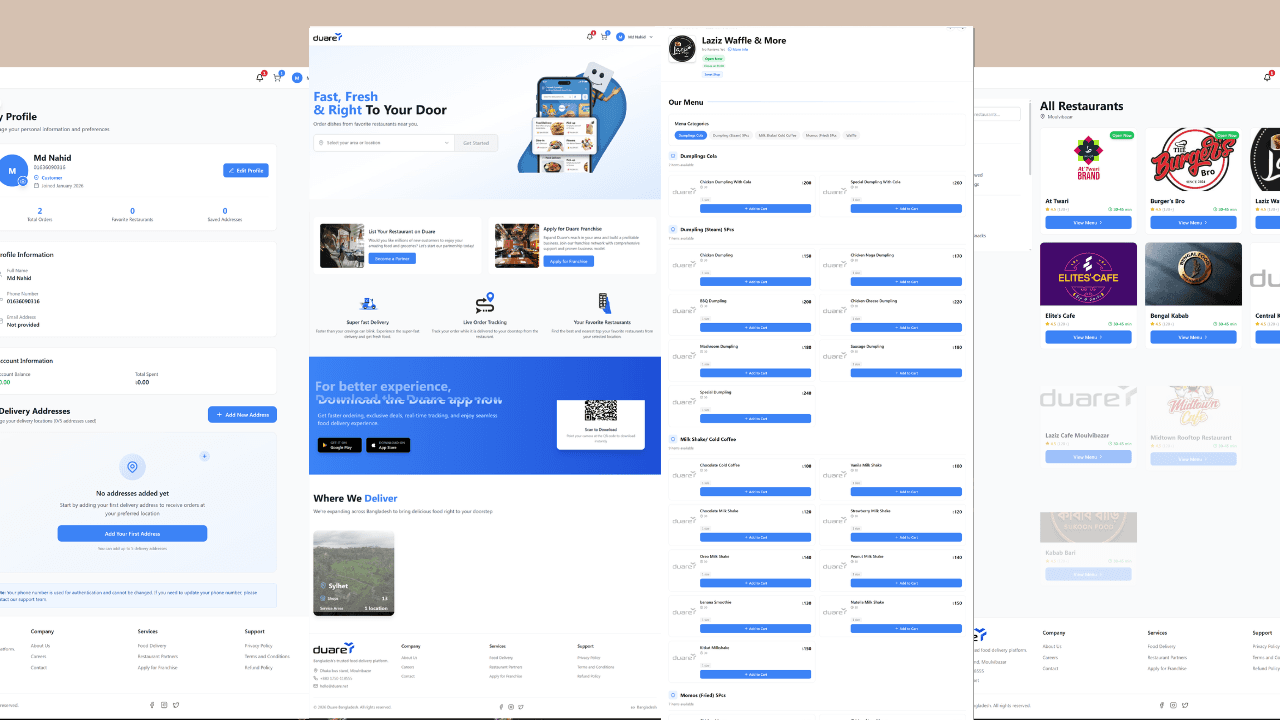The width and height of the screenshot is (1280, 720).
Task: Open the select area or location dropdown
Action: (384, 143)
